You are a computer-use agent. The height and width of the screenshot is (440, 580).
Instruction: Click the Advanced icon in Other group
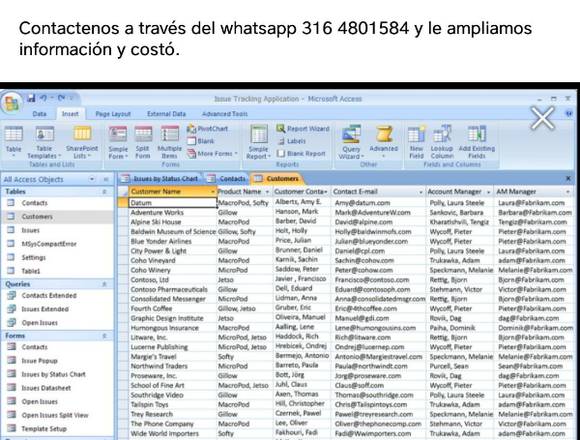point(384,141)
